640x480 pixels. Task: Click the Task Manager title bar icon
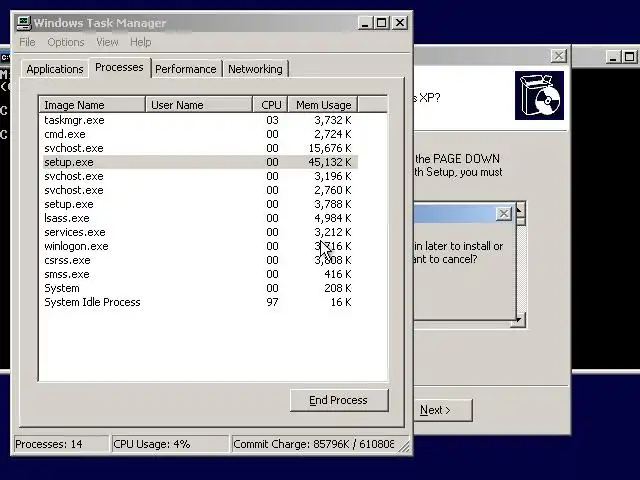coord(24,23)
